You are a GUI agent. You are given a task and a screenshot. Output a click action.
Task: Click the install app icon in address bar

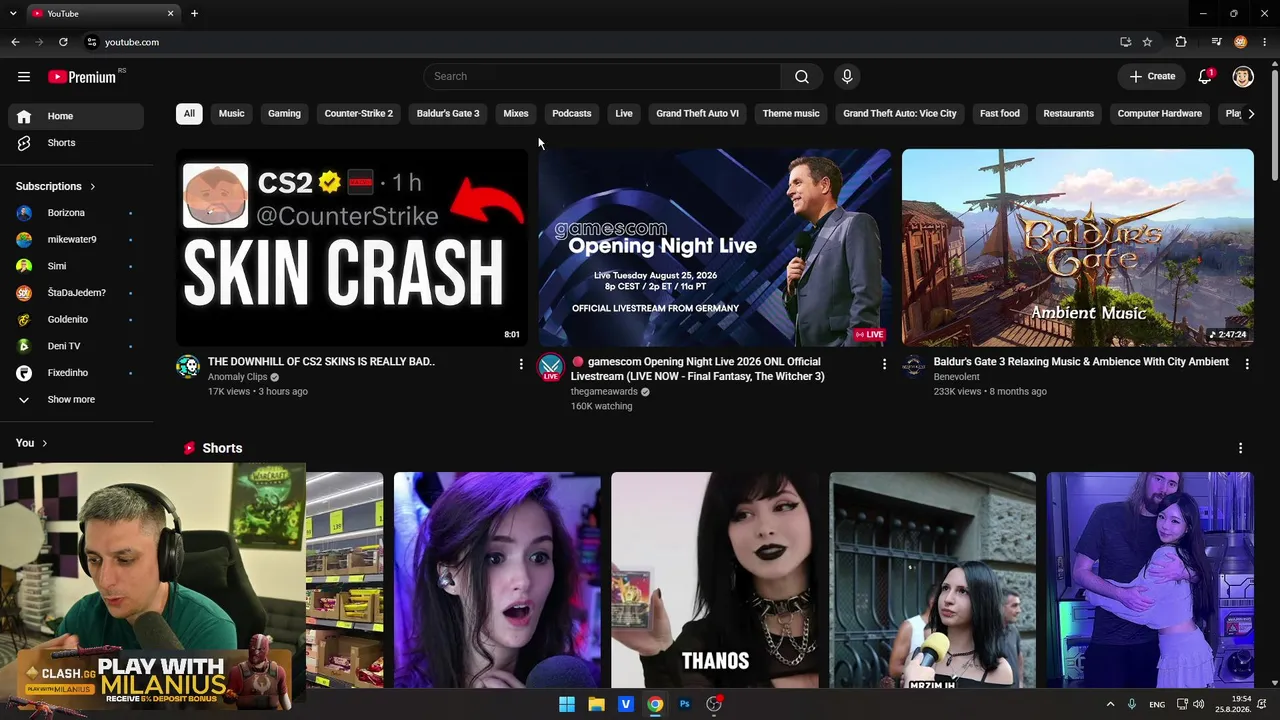click(x=1126, y=42)
